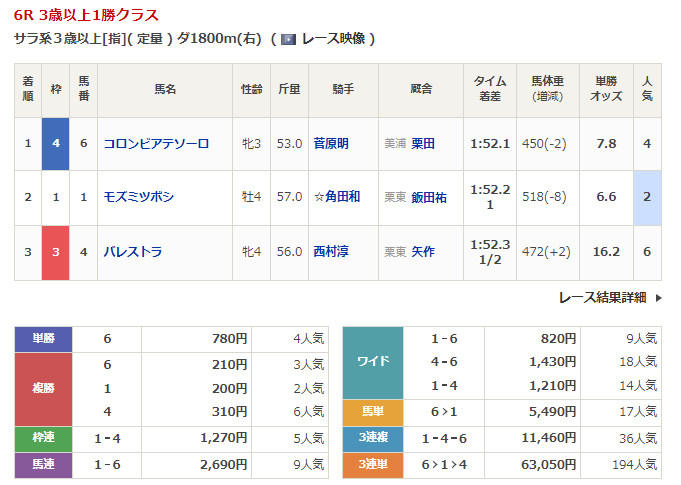
Task: Click the highlighted popularity 2 cell
Action: point(647,197)
